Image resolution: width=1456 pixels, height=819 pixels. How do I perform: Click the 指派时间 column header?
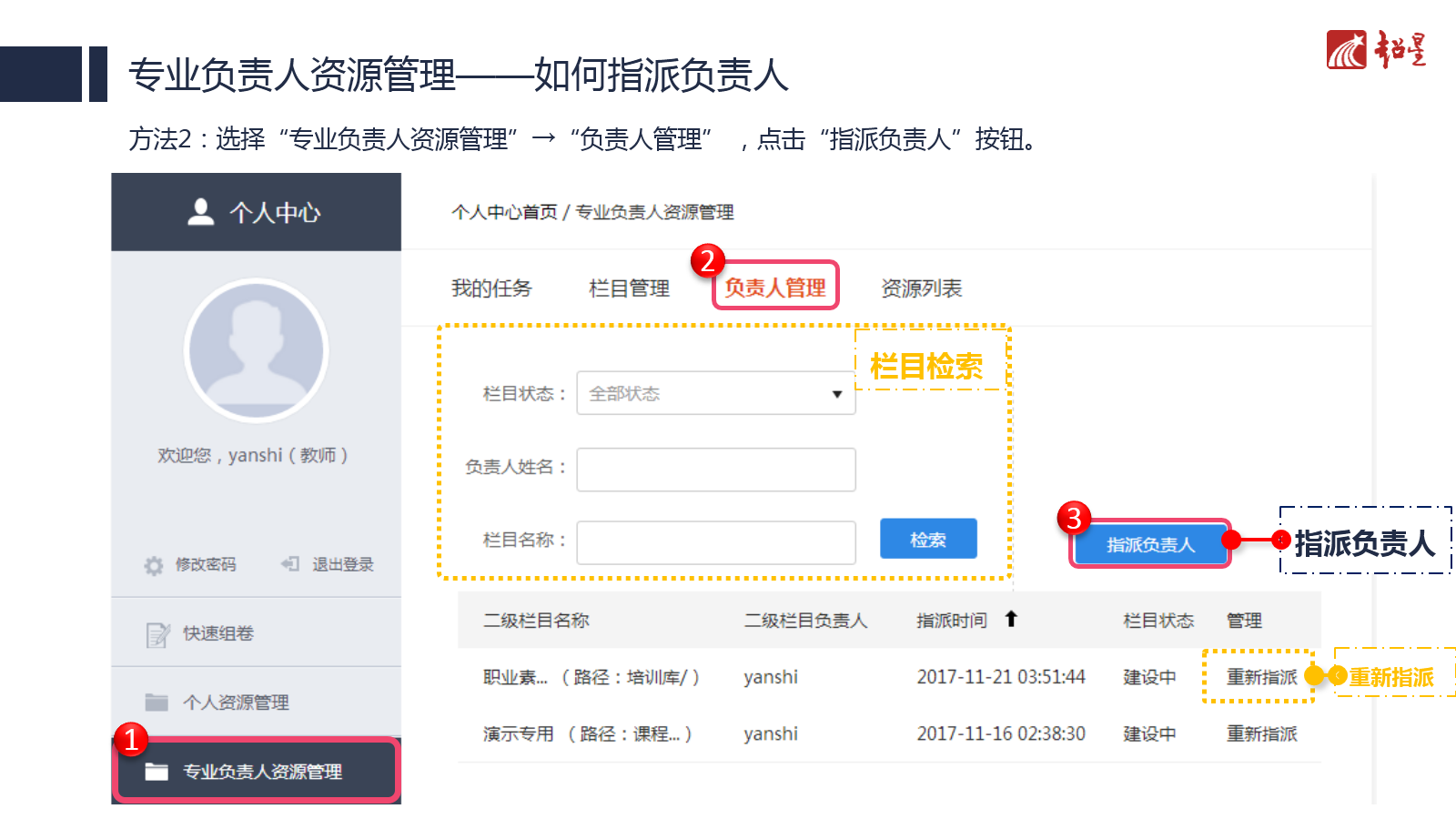(952, 621)
